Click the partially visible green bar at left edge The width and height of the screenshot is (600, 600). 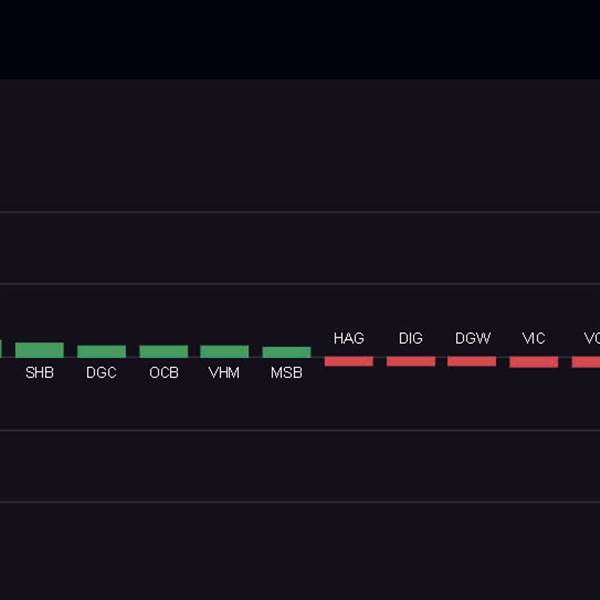(x=1, y=349)
